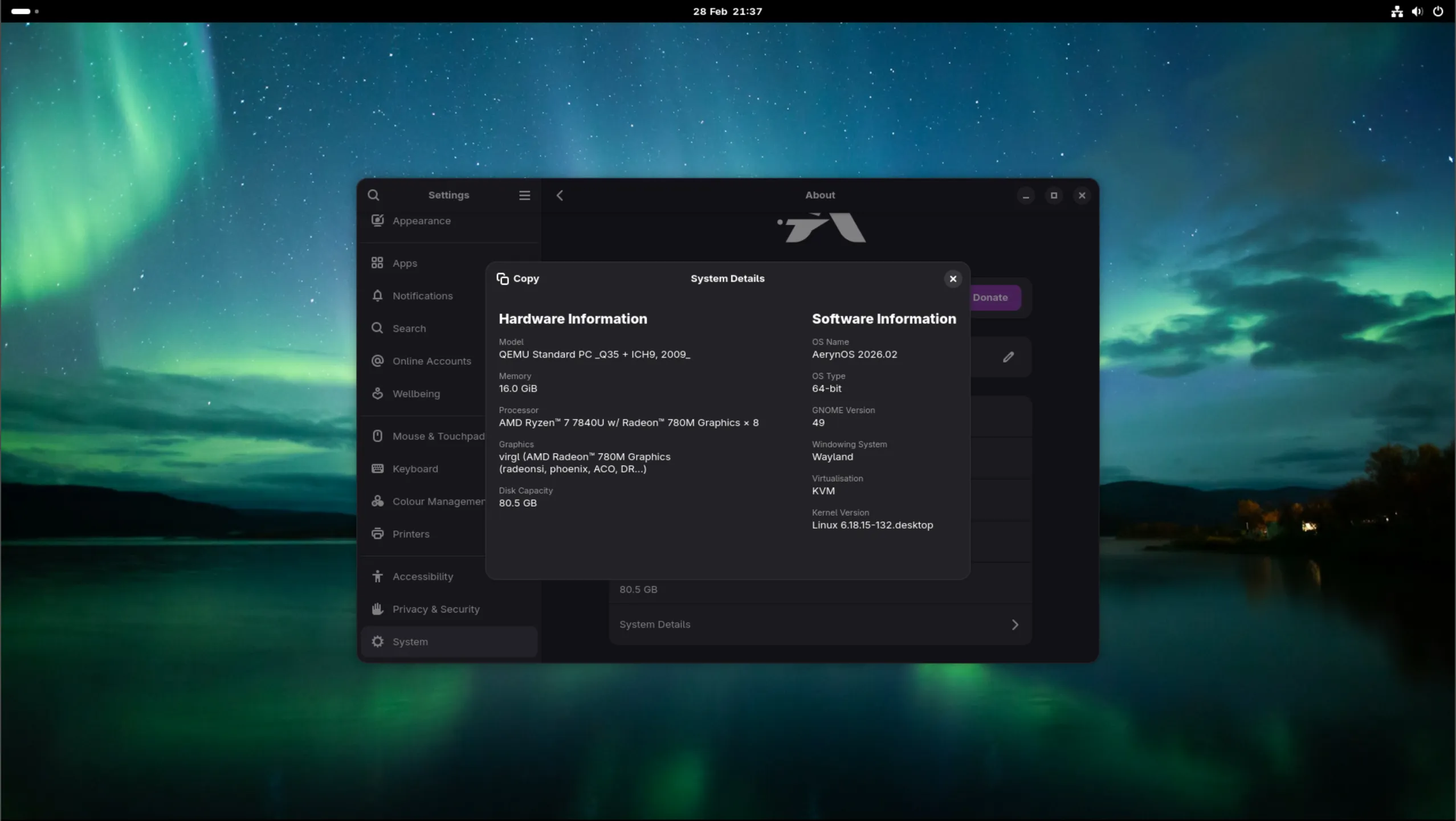The width and height of the screenshot is (1456, 821).
Task: Select the search magnifier icon in Settings
Action: [373, 195]
